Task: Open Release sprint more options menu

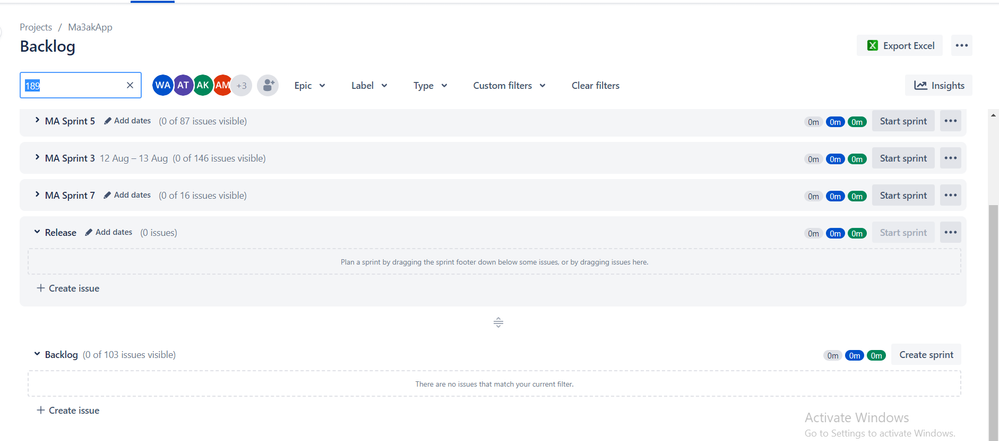Action: click(x=951, y=233)
